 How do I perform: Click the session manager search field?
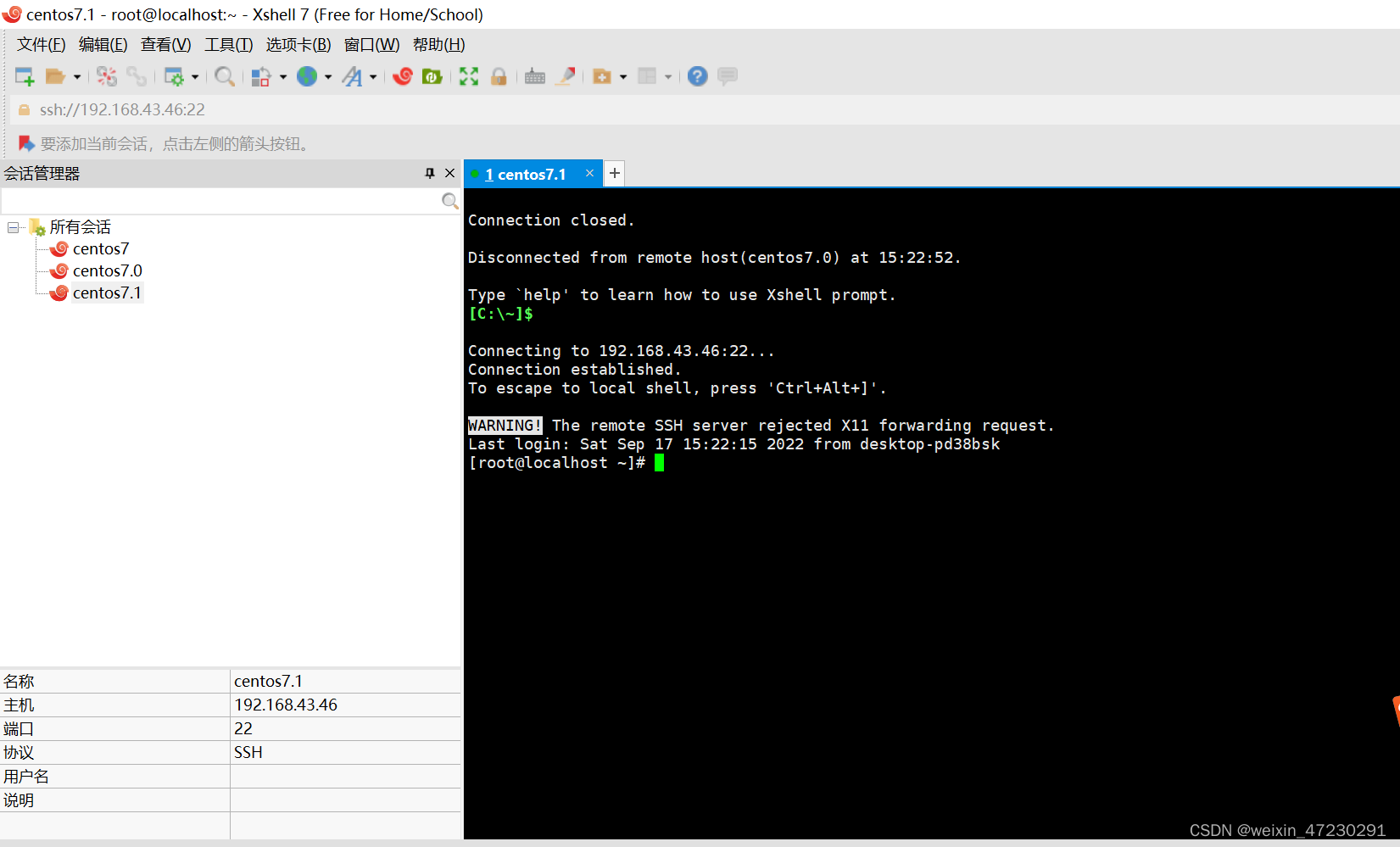coord(220,201)
